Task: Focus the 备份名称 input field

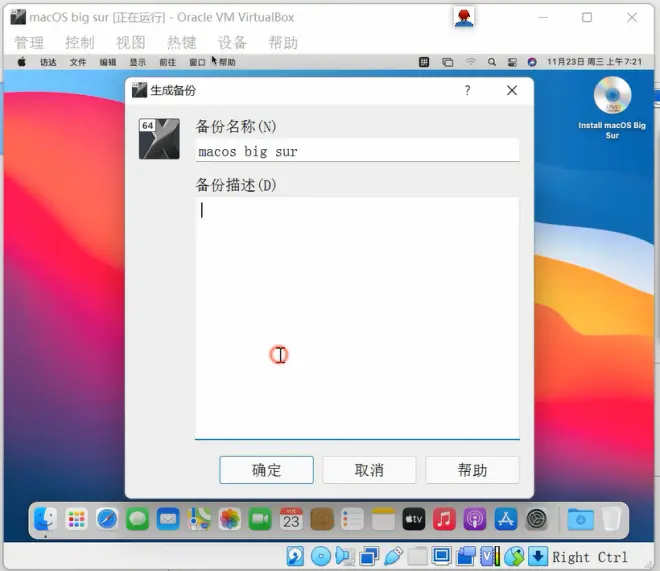Action: (x=357, y=151)
